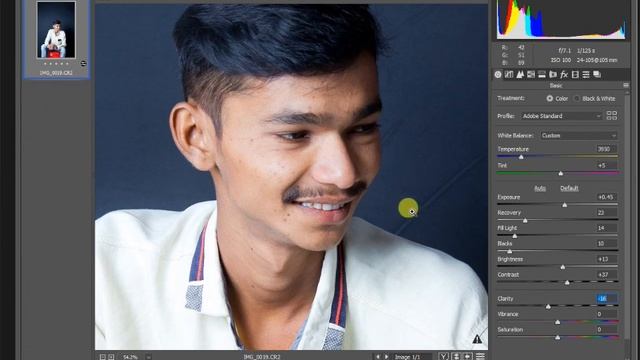Image resolution: width=640 pixels, height=360 pixels.
Task: Click the Image 1/1 counter text
Action: click(x=407, y=357)
